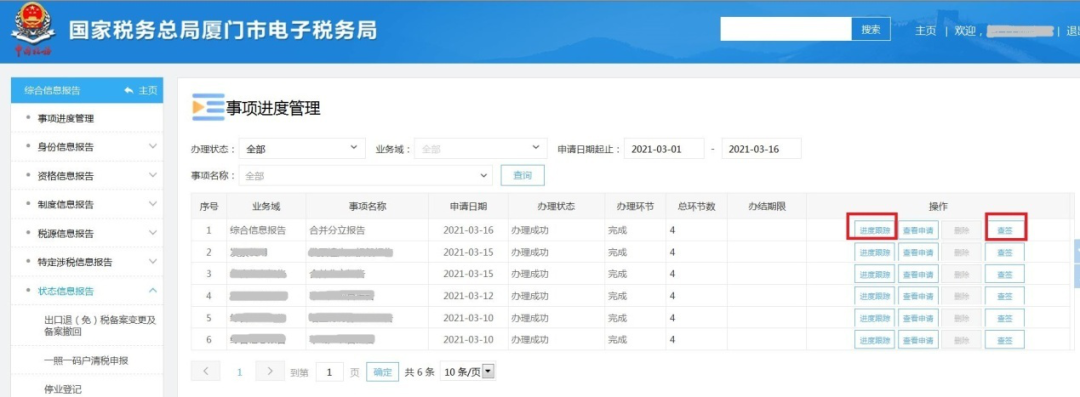Click the national tax emblem logo

[x=33, y=29]
